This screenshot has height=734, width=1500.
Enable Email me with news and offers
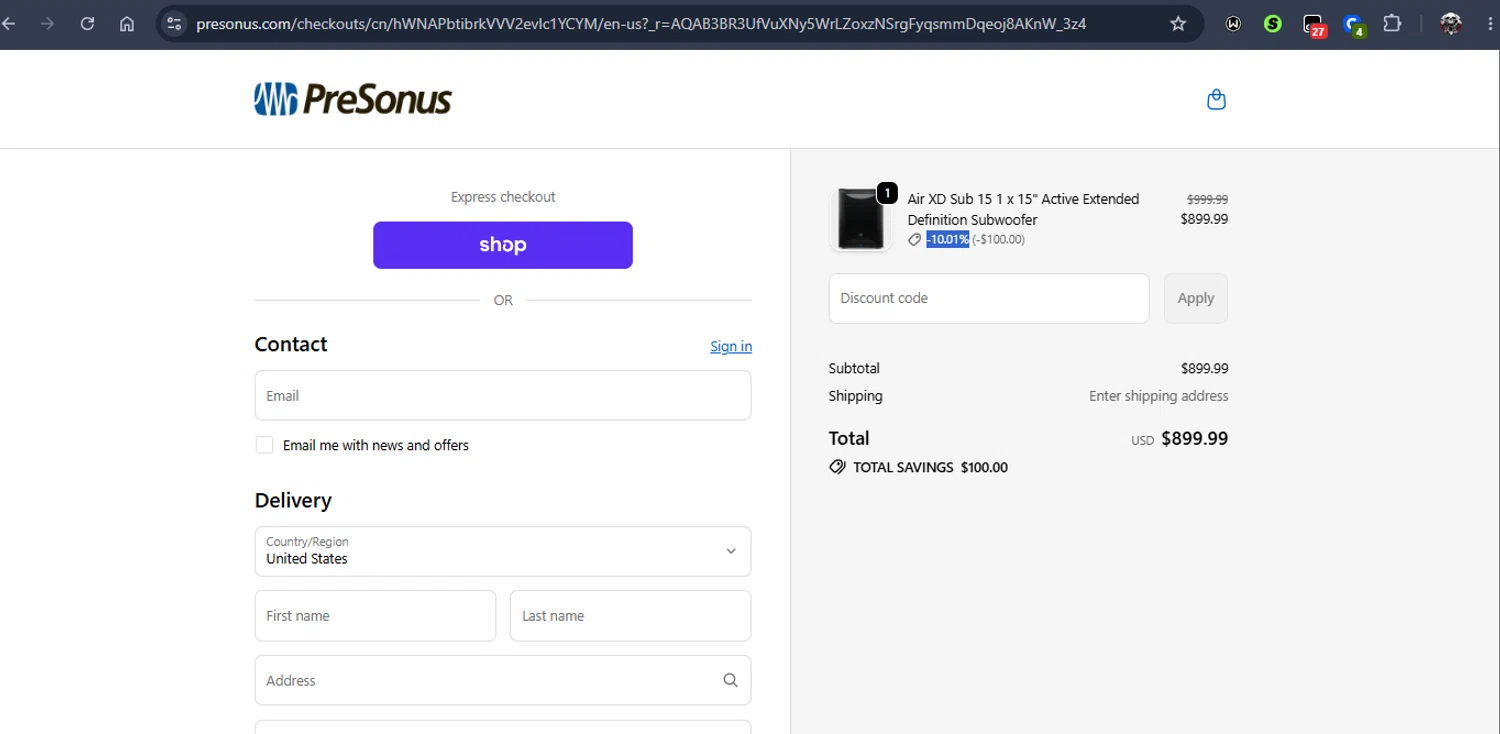pos(264,445)
